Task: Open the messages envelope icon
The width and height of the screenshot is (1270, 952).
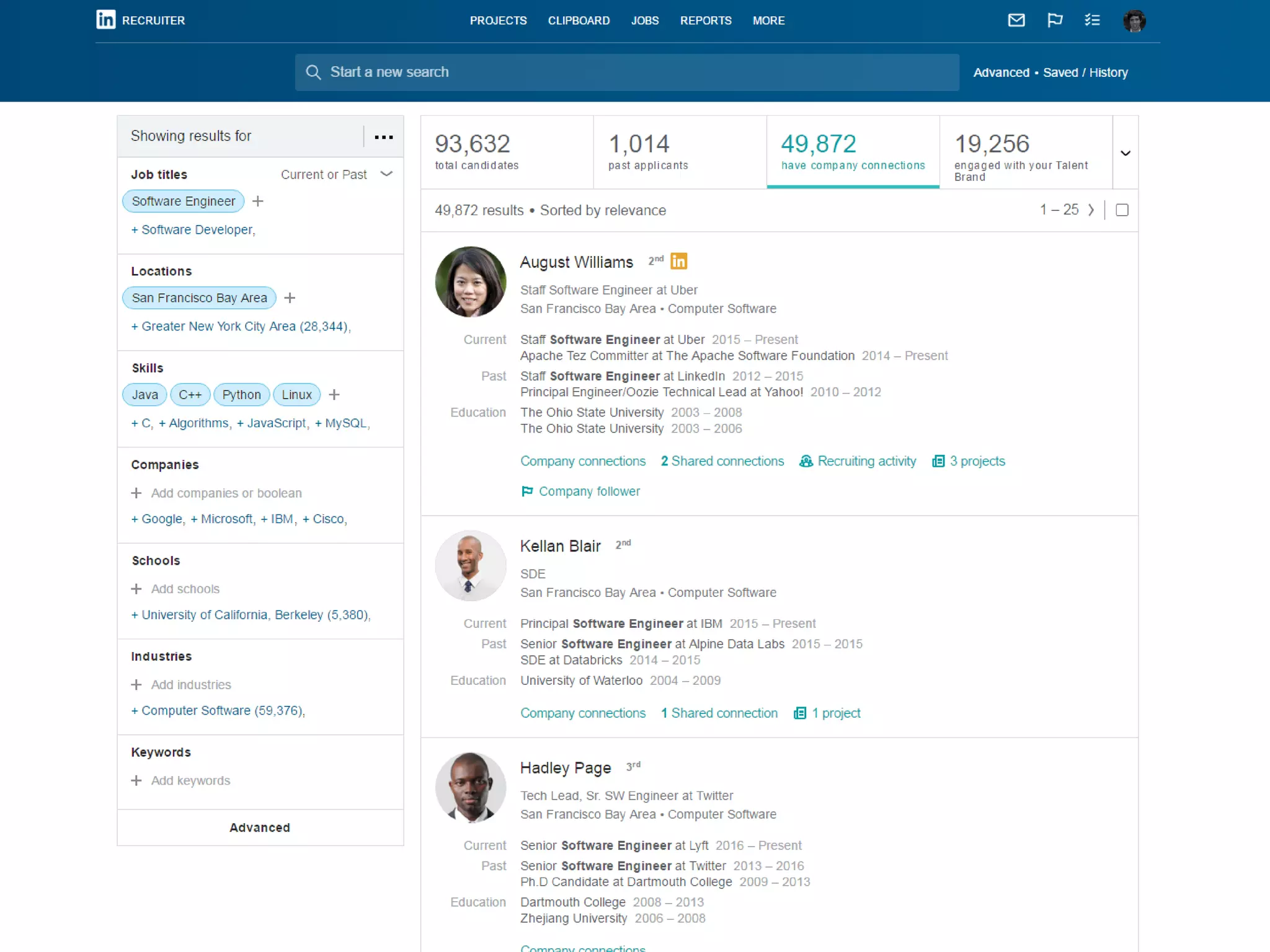Action: [1016, 20]
